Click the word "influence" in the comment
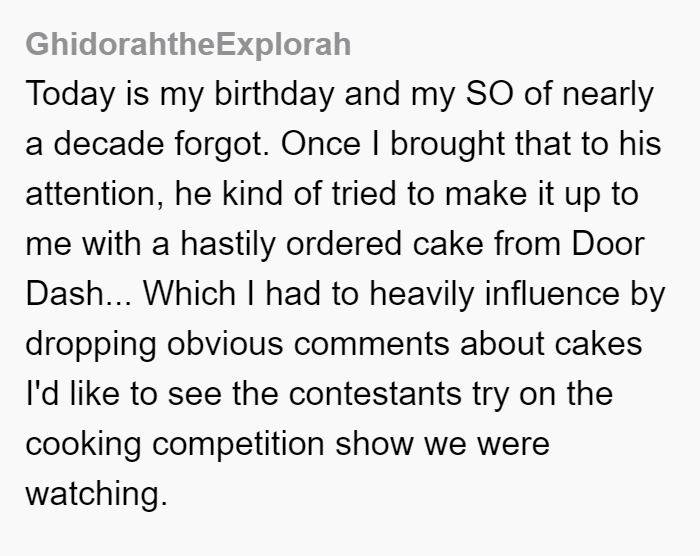The height and width of the screenshot is (556, 700). 552,294
